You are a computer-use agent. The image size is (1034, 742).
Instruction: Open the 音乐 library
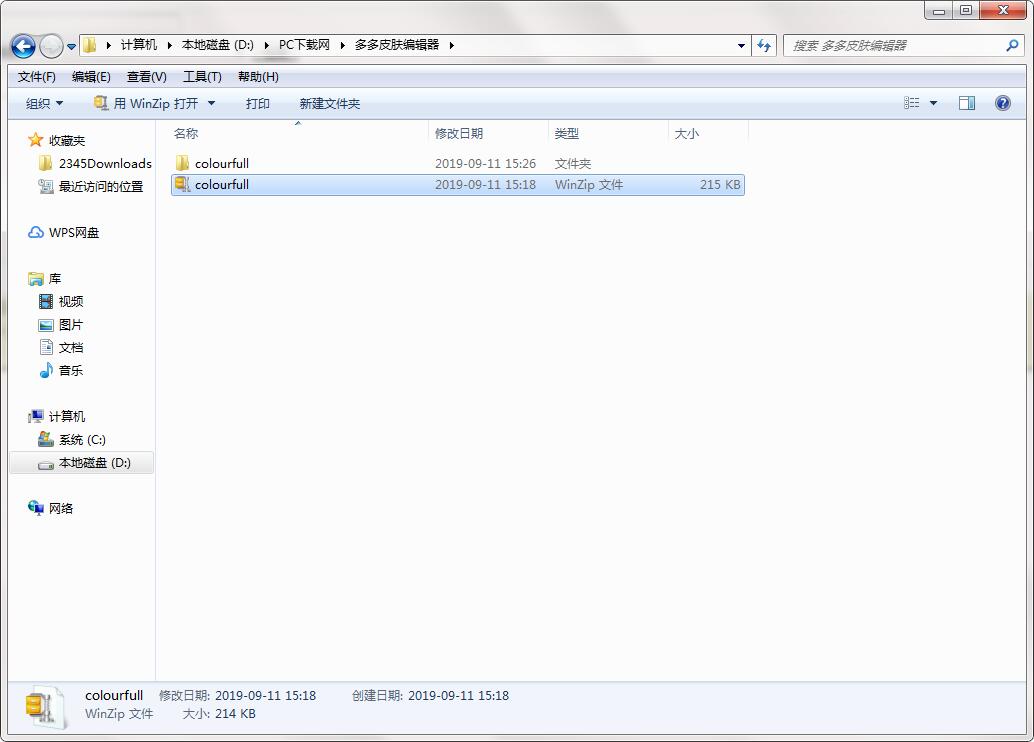click(71, 371)
